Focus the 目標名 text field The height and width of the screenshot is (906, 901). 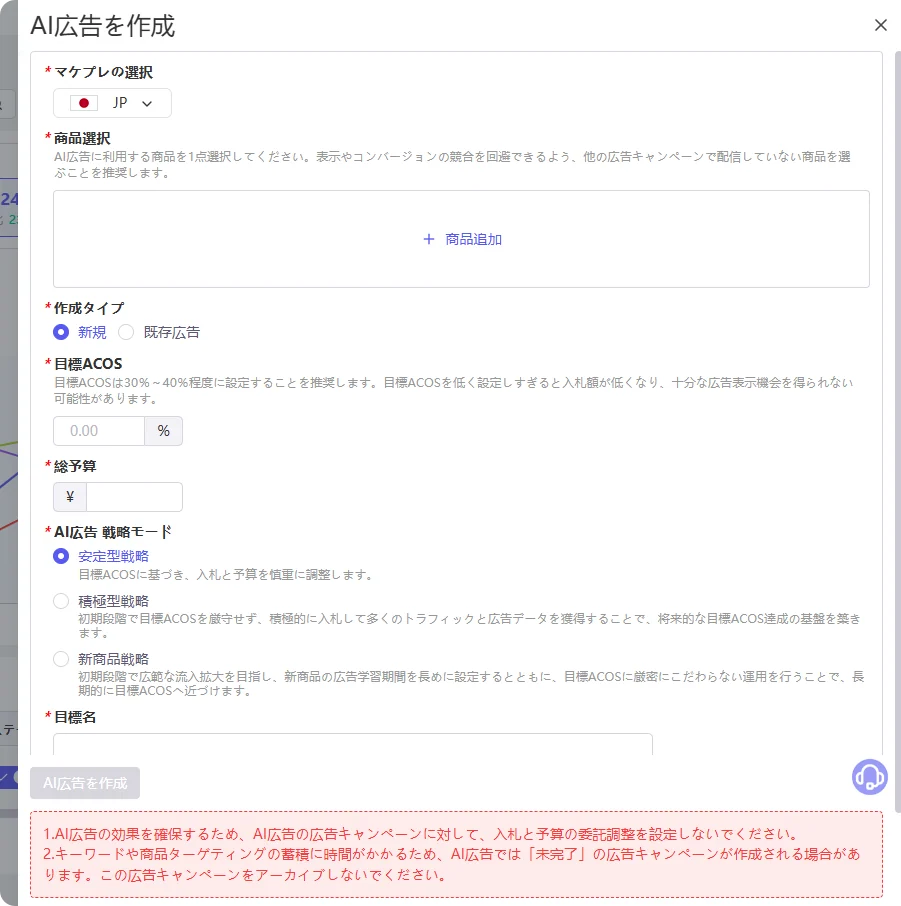pos(353,744)
